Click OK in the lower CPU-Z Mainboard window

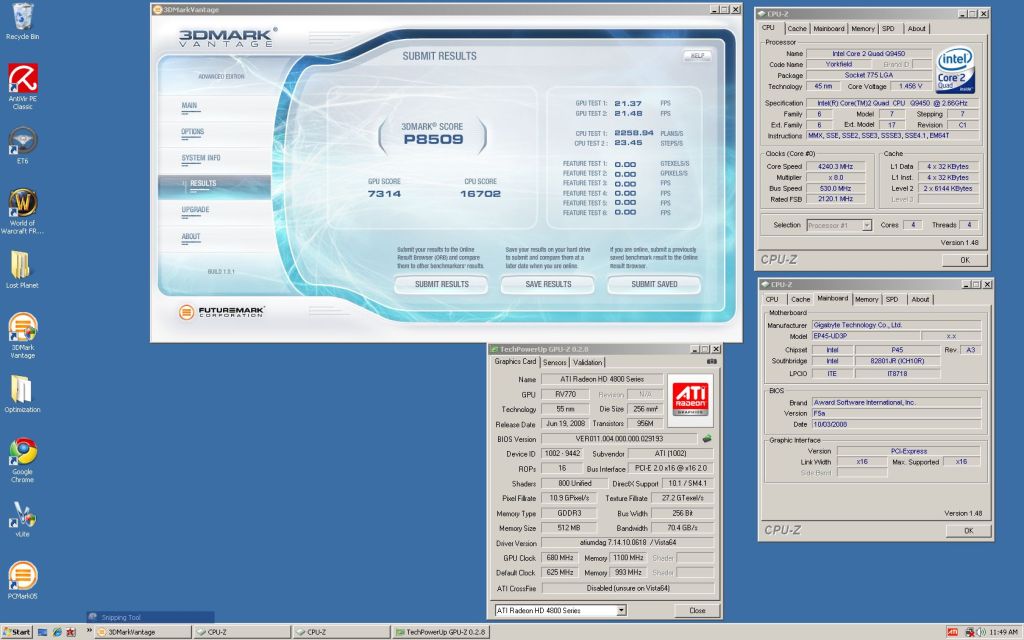[968, 531]
